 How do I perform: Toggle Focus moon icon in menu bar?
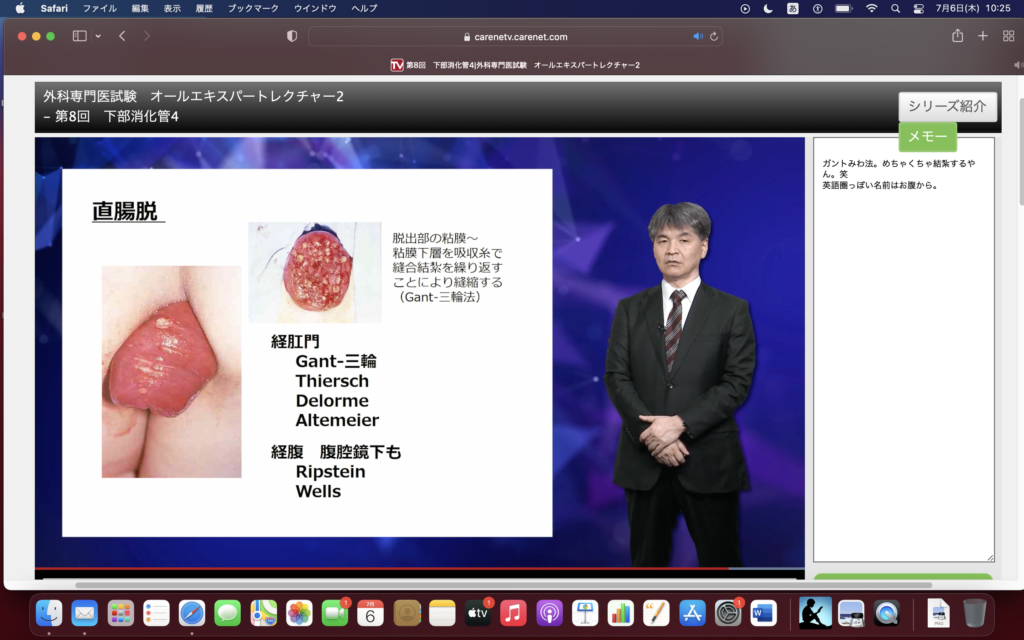pos(768,8)
